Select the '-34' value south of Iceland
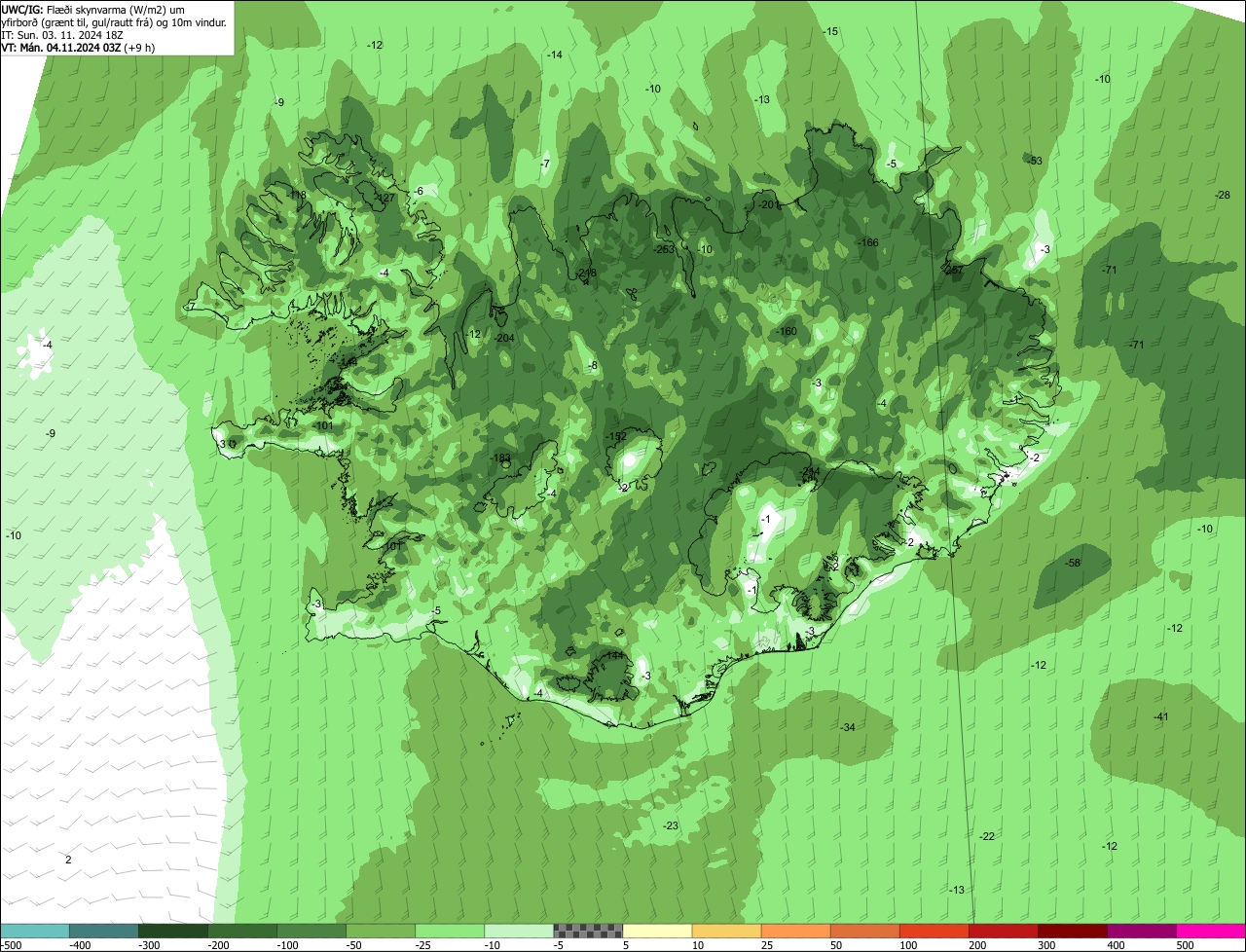 tap(848, 727)
